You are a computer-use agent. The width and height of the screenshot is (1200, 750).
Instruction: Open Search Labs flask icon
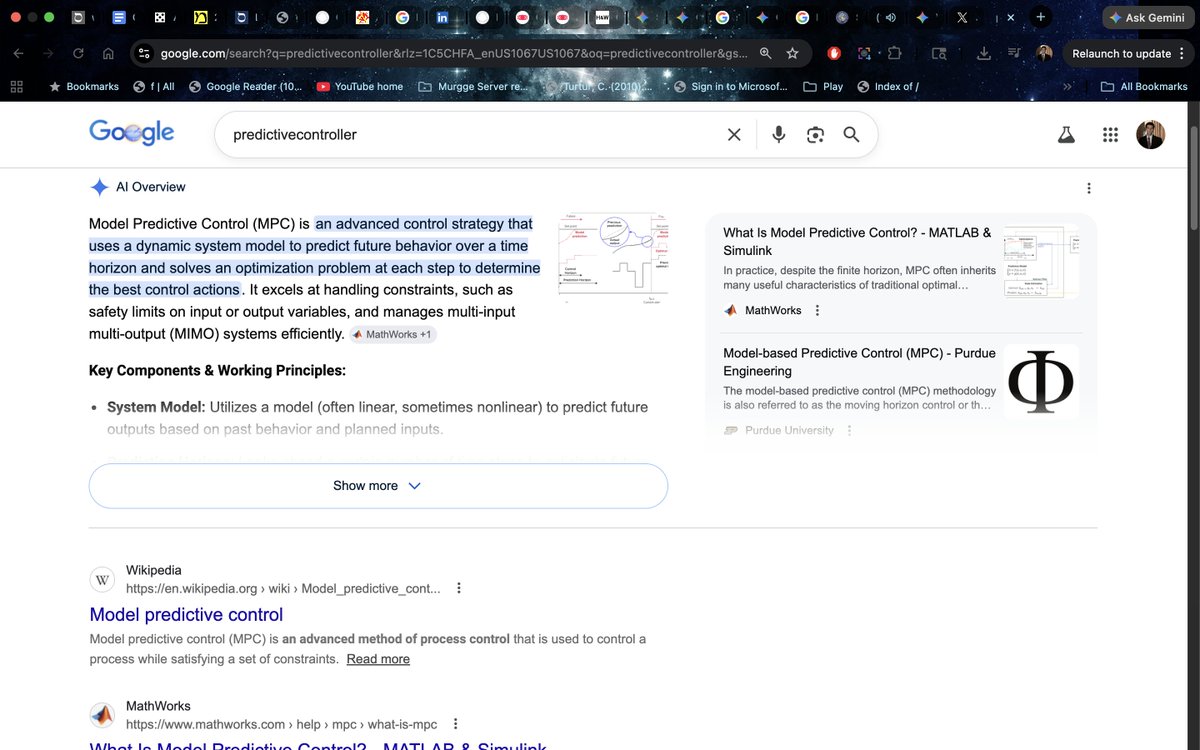click(1066, 135)
